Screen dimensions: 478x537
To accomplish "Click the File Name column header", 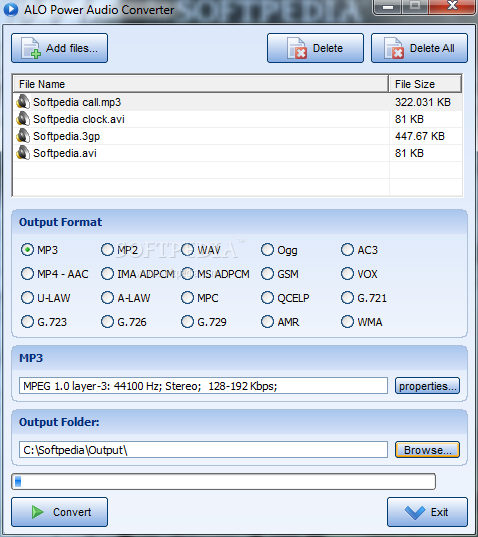I will pos(201,84).
